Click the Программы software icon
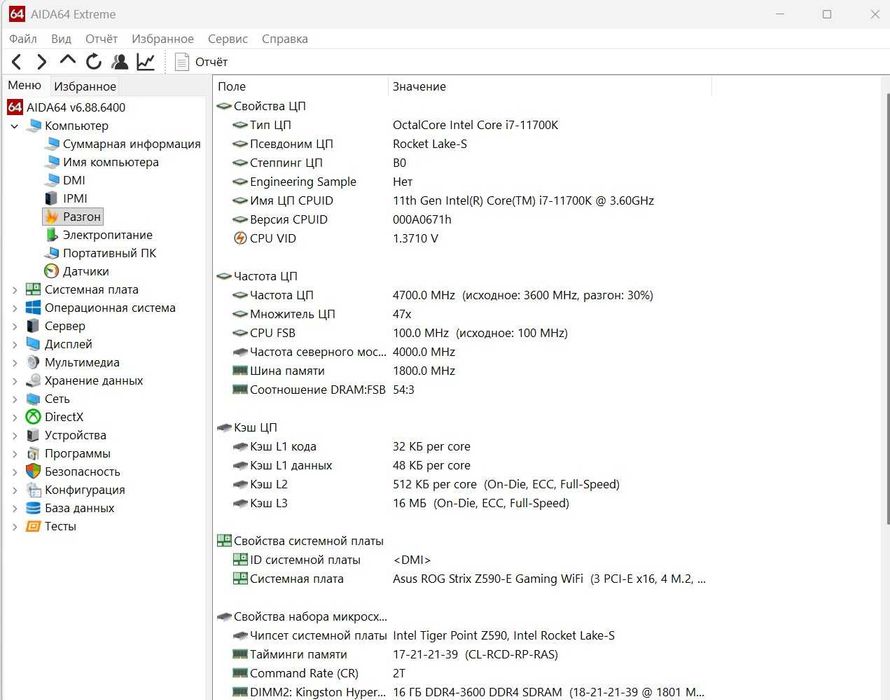This screenshot has width=890, height=700. click(x=33, y=453)
